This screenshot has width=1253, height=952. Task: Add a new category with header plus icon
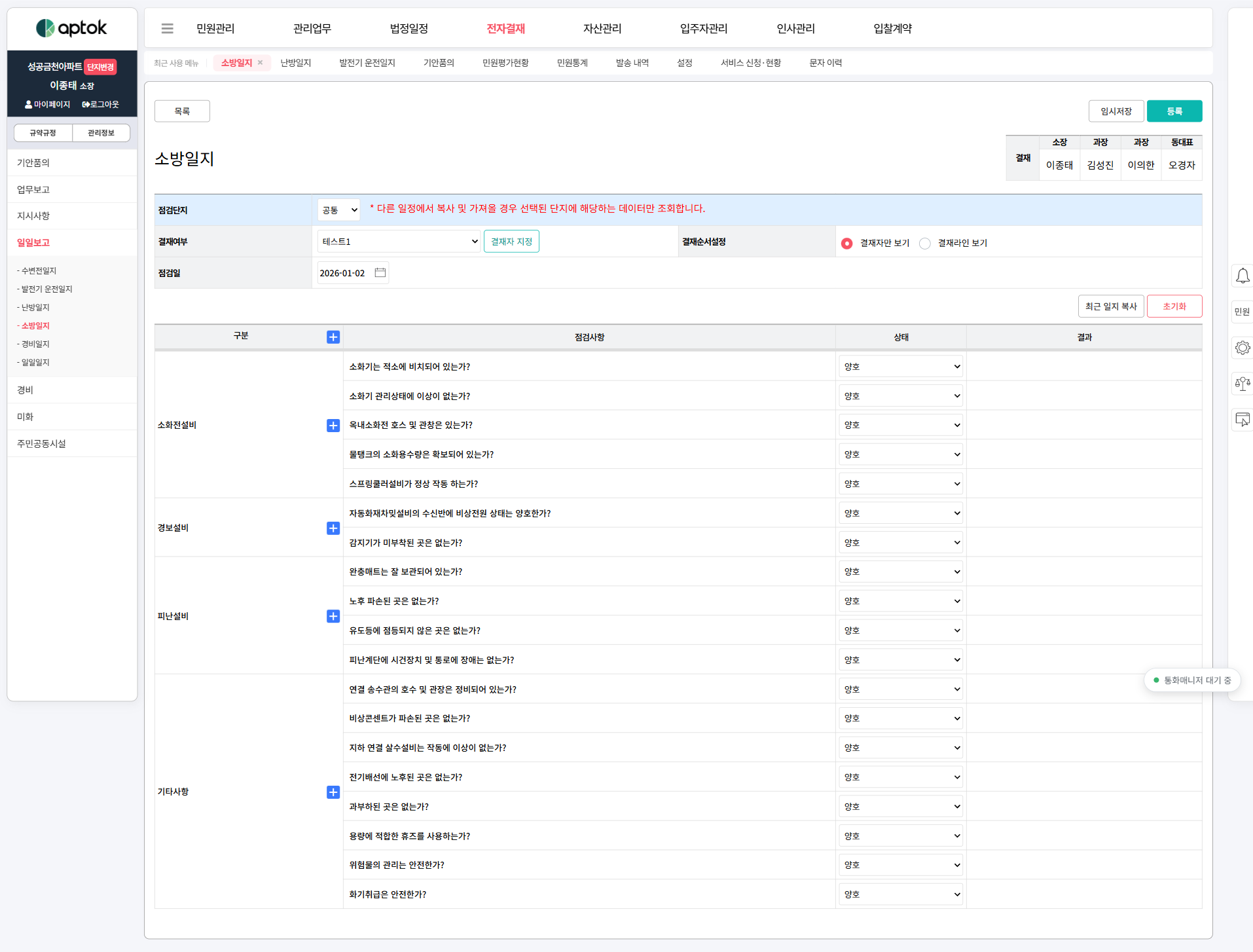pos(333,337)
